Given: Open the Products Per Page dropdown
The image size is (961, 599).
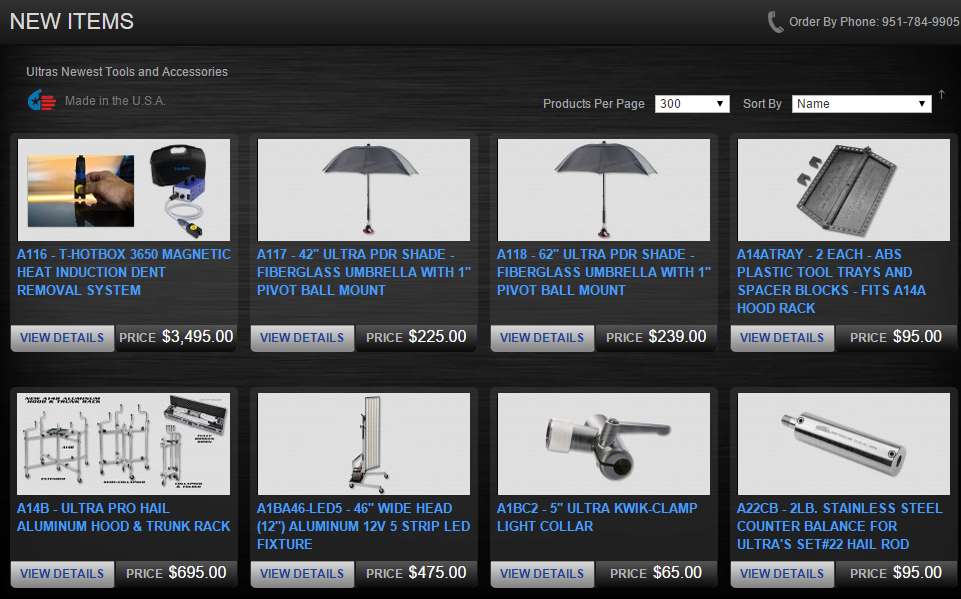Looking at the screenshot, I should click(x=692, y=104).
